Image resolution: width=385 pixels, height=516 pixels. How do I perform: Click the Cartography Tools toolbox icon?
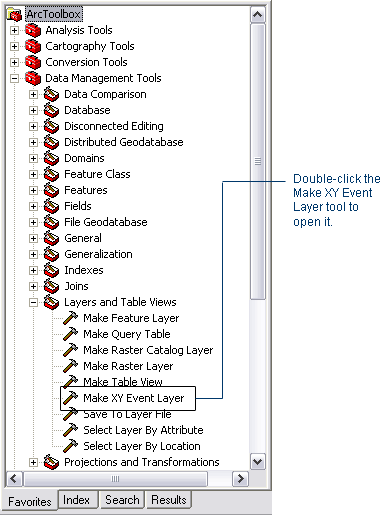33,46
